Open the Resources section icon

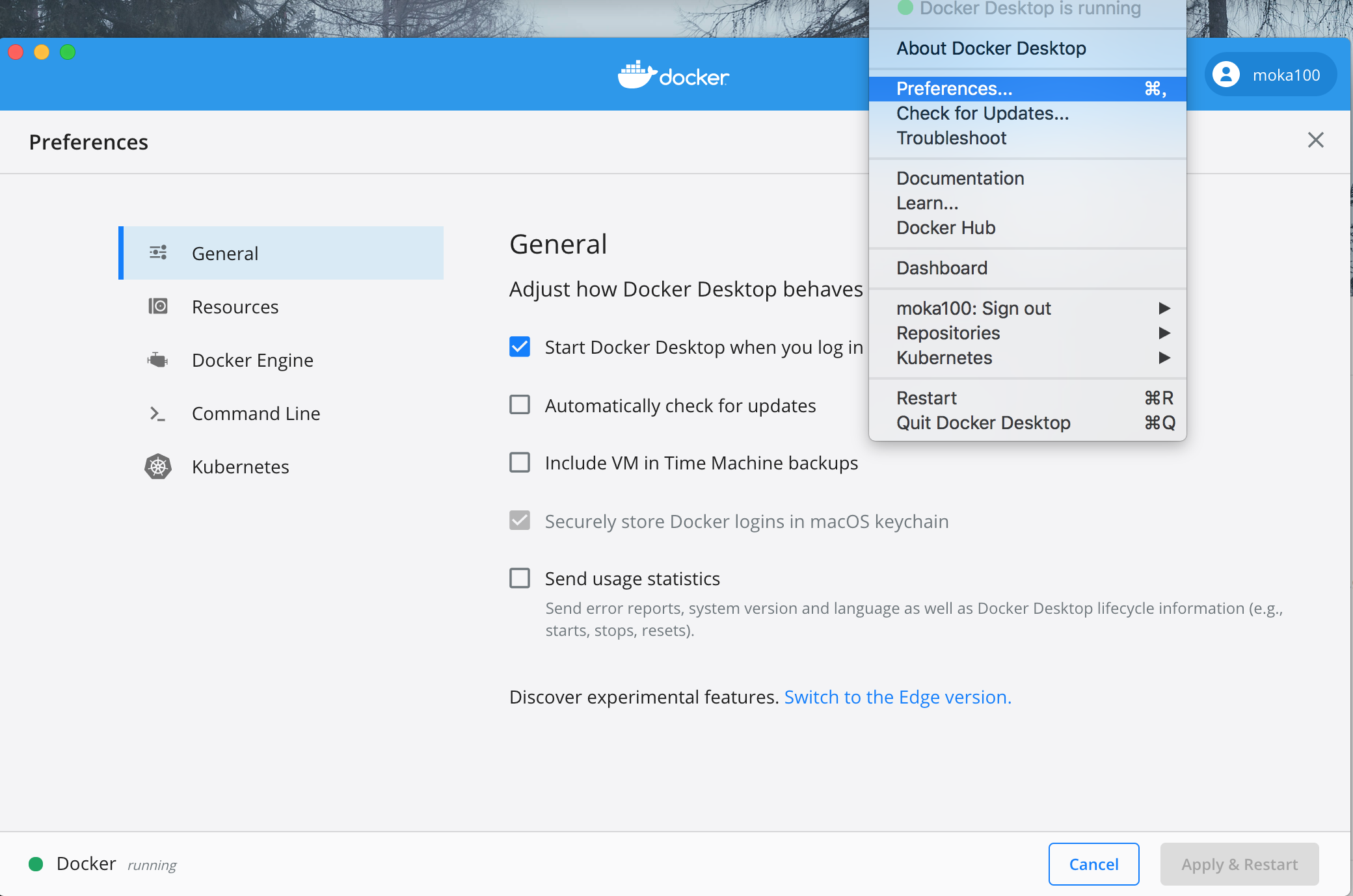[158, 306]
